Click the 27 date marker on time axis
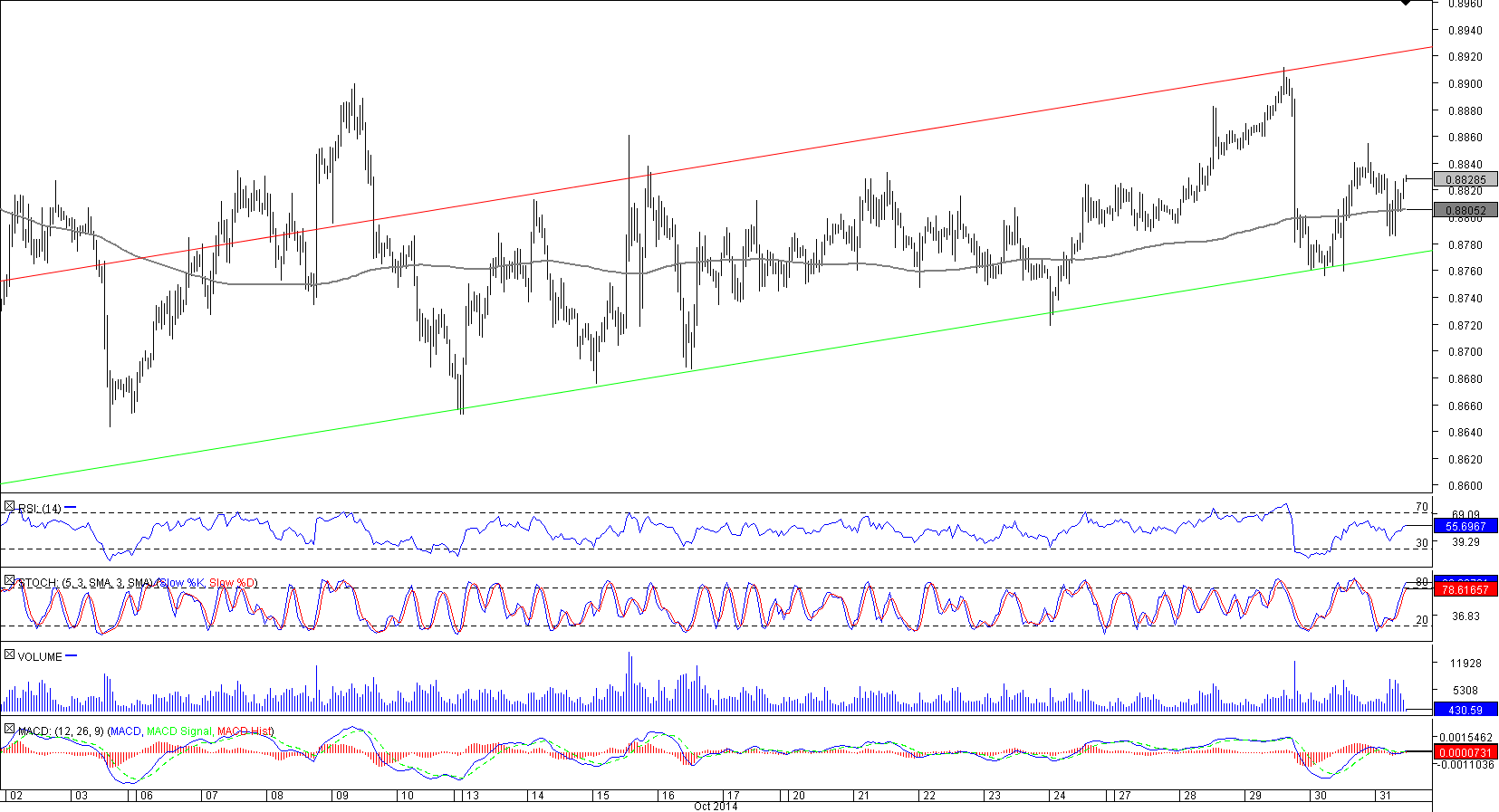The height and width of the screenshot is (812, 1499). coord(1124,797)
